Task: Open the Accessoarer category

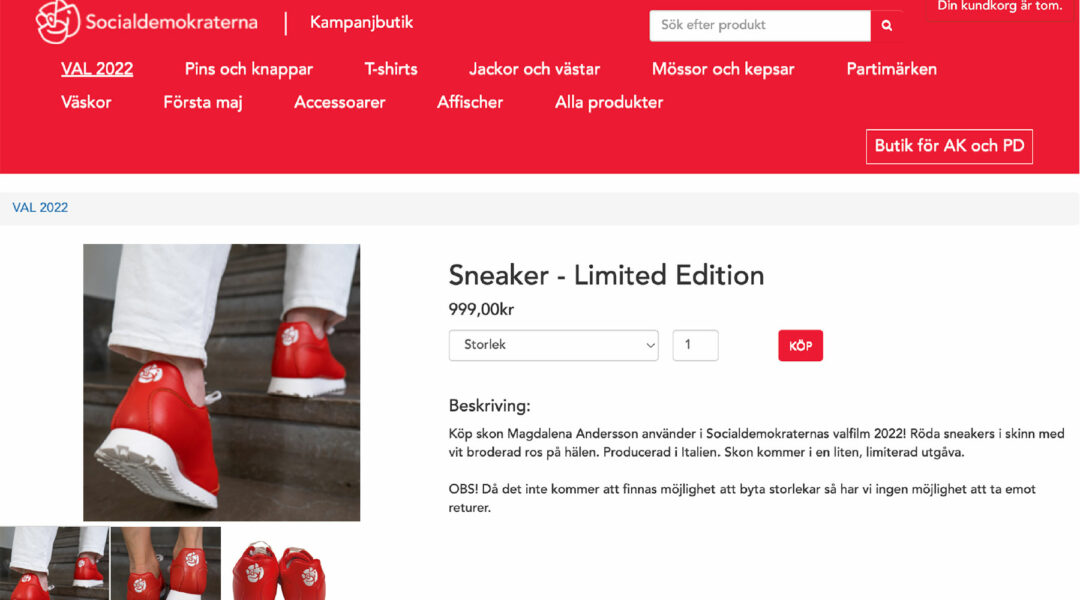Action: coord(340,103)
